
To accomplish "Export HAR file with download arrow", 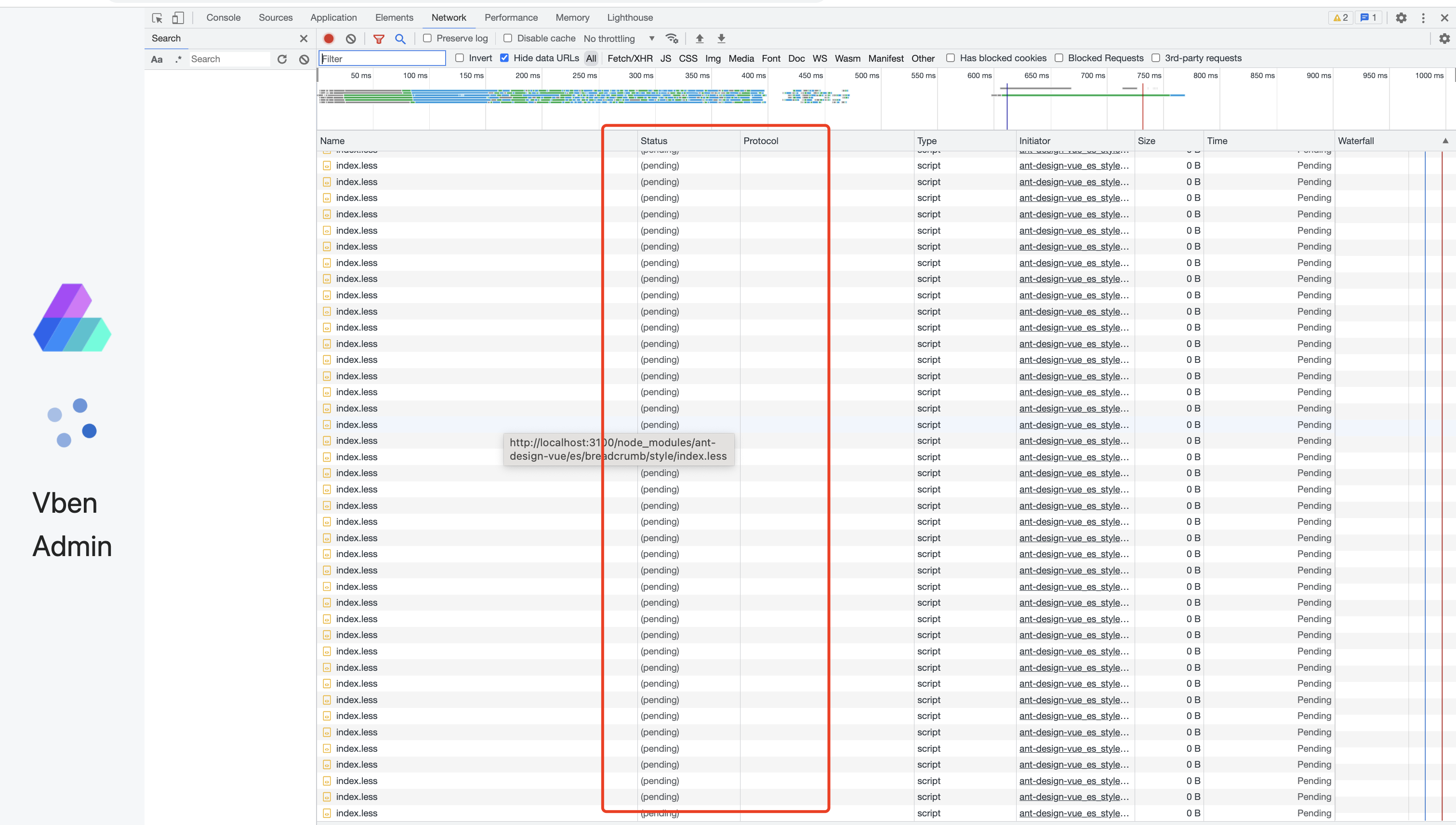I will pos(721,39).
